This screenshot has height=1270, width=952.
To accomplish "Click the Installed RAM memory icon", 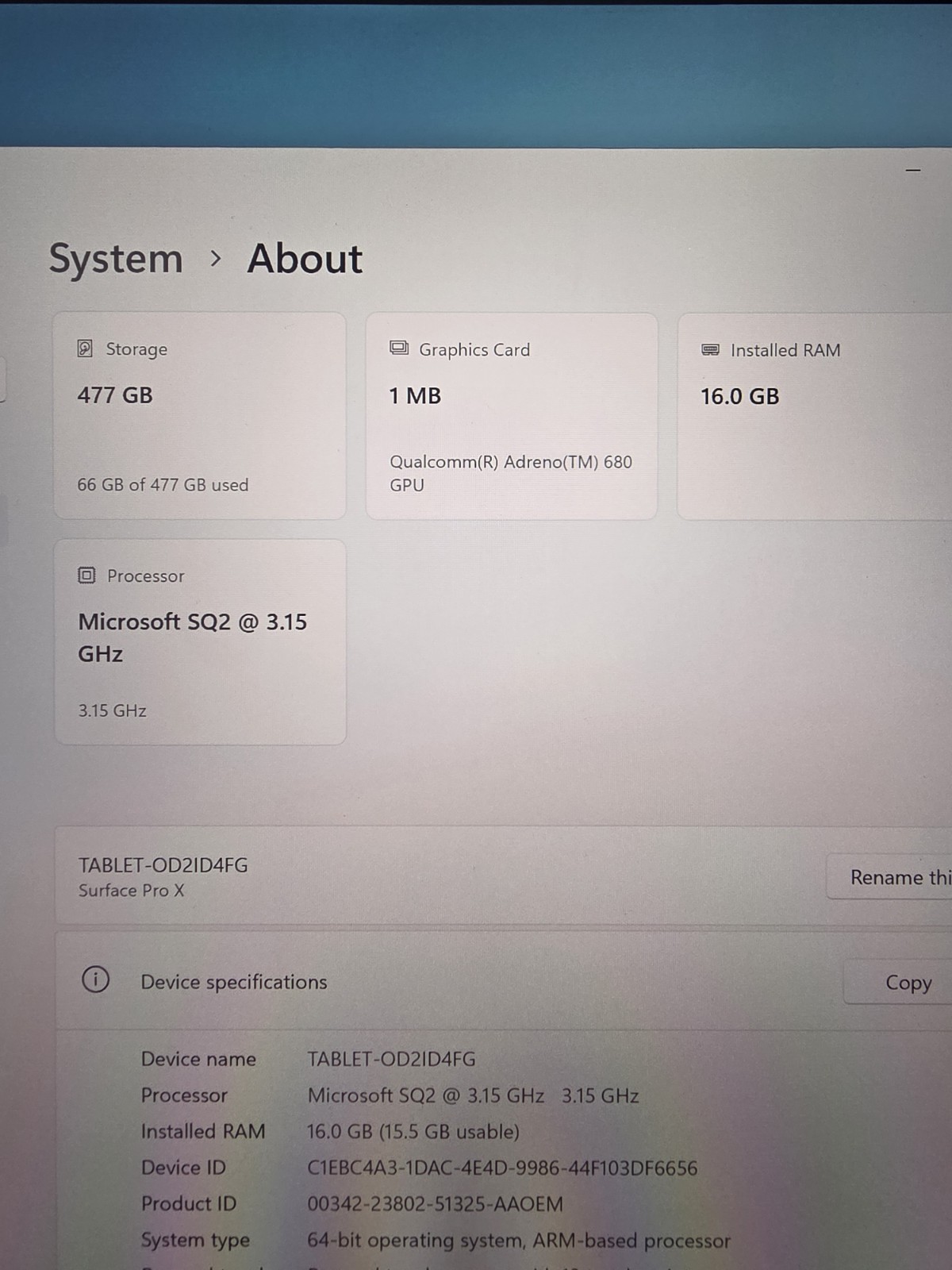I will (x=711, y=350).
